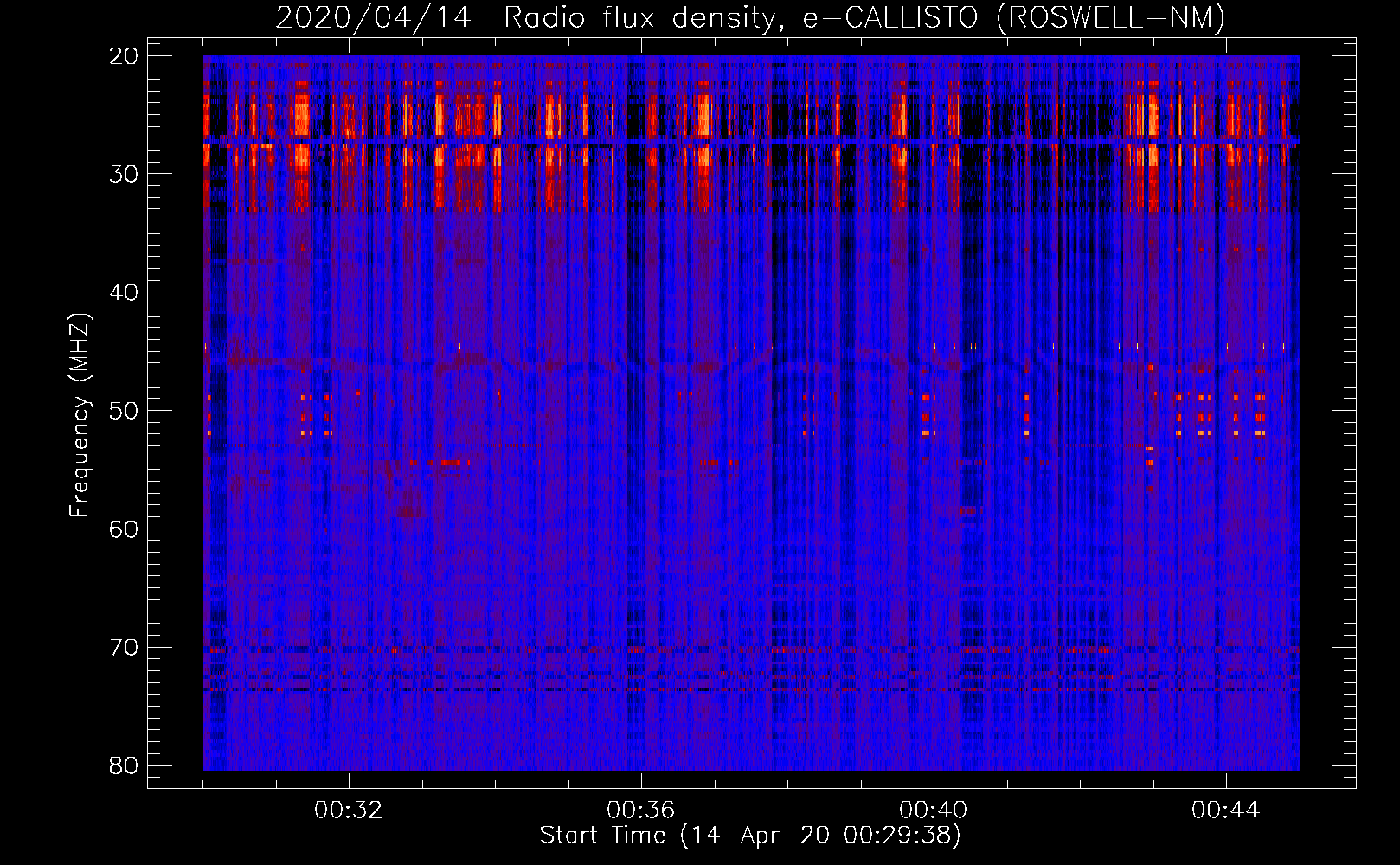Click the 80 frequency tick label

[125, 766]
